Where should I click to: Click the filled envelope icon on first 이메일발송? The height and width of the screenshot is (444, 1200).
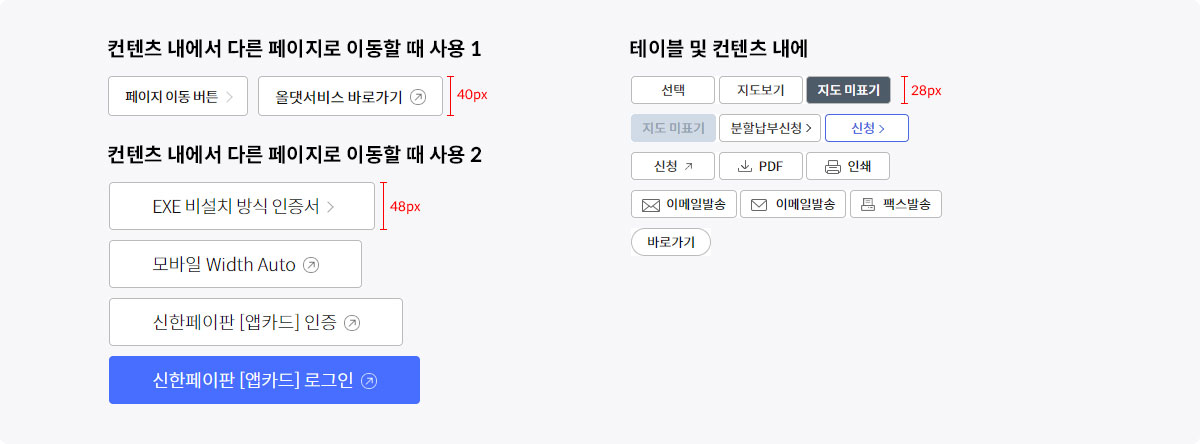[651, 204]
